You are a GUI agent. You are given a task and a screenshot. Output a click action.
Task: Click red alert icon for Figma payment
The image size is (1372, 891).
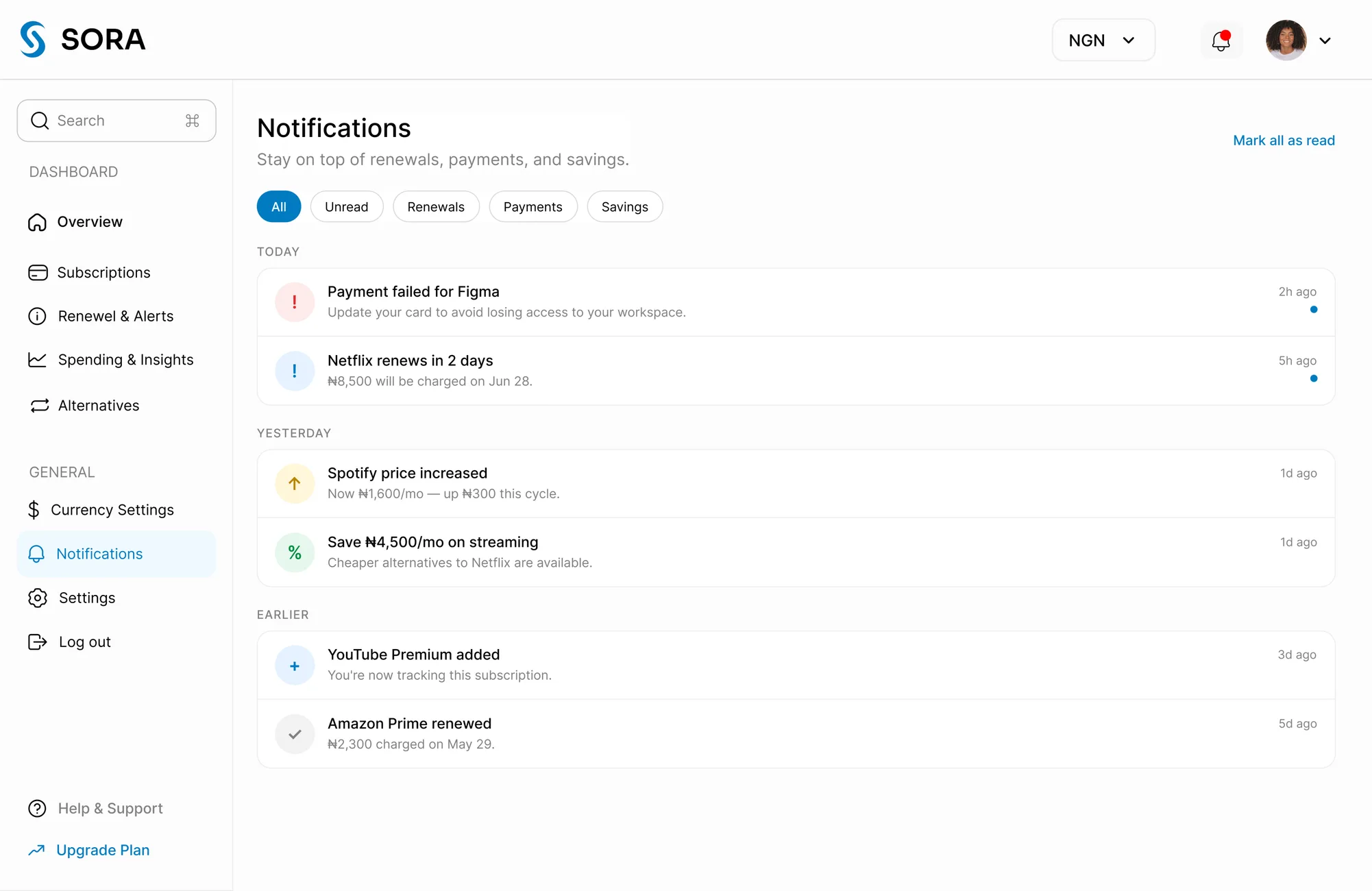click(x=295, y=302)
